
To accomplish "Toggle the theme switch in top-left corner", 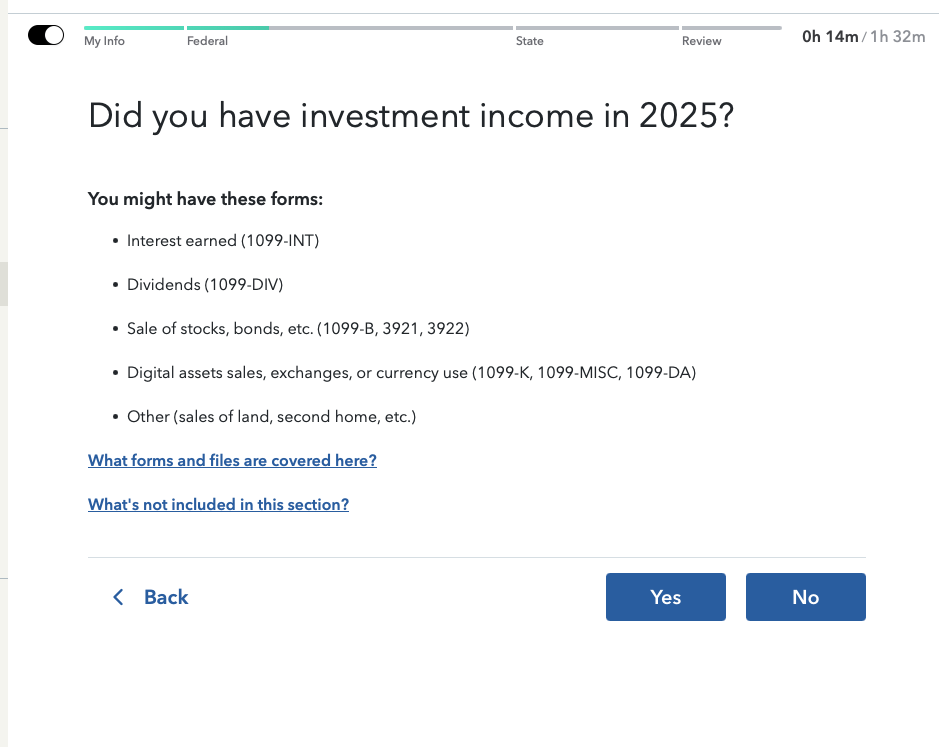I will (x=45, y=33).
